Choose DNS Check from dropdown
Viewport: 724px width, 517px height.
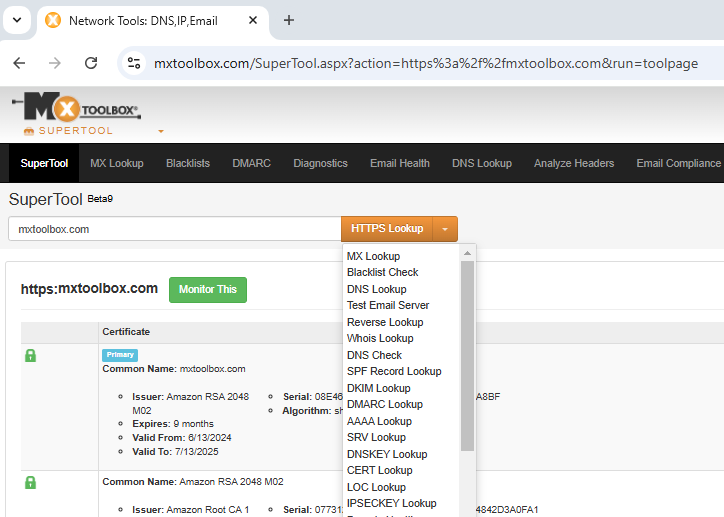tap(374, 355)
